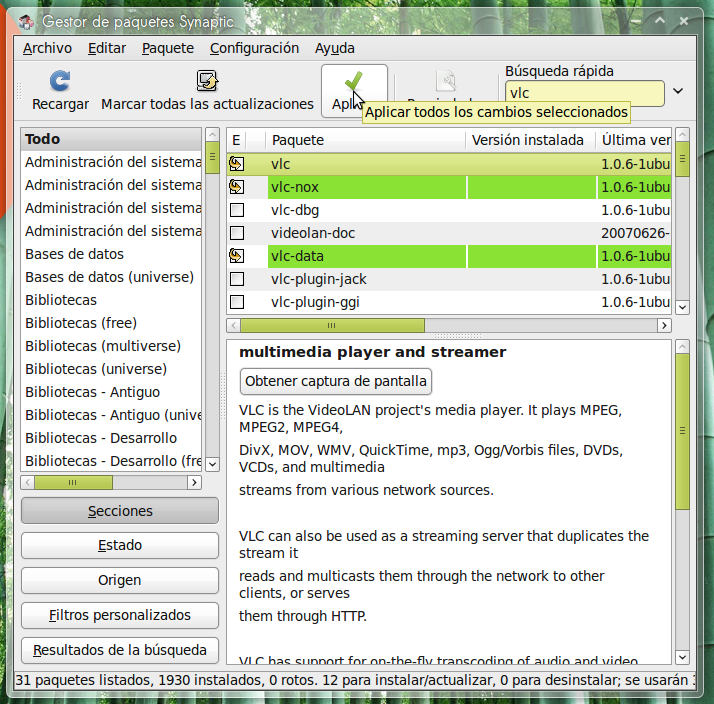Click the package list vertical scrollbar thumb
Screen dimensions: 714x704
click(682, 159)
